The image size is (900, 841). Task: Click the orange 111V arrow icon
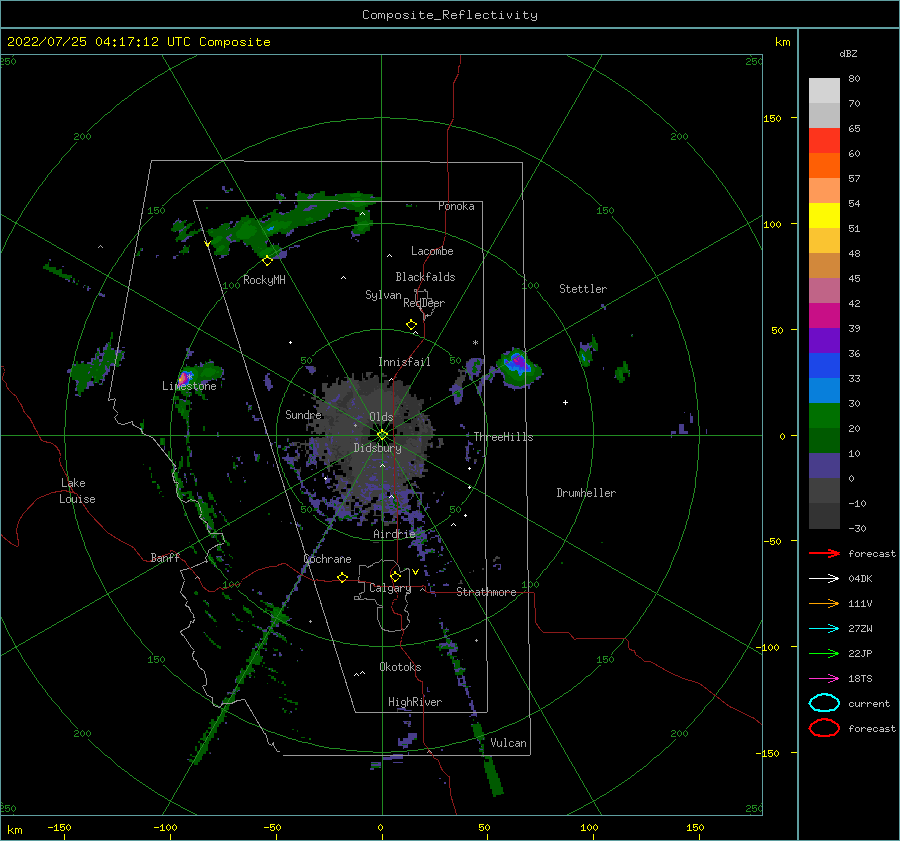[824, 603]
